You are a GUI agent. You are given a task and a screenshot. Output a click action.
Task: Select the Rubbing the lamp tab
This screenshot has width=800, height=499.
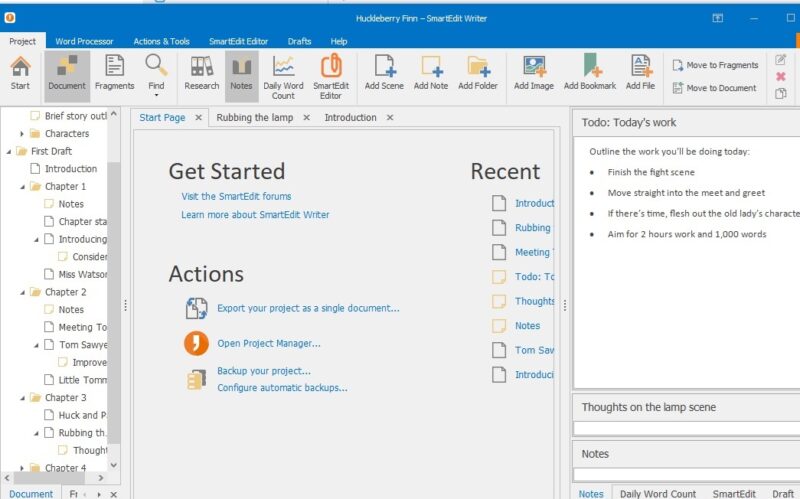[255, 117]
